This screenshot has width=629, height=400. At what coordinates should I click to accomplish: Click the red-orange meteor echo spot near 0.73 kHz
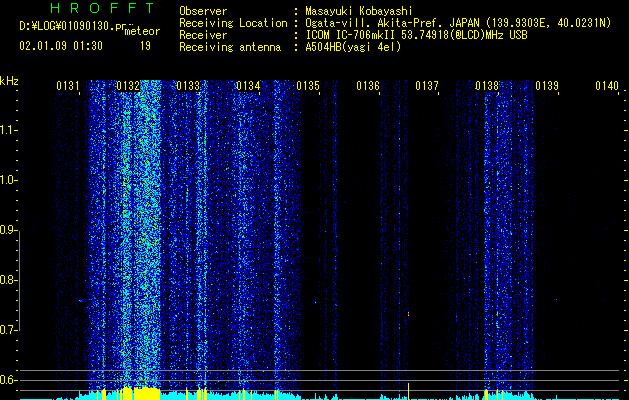408,314
